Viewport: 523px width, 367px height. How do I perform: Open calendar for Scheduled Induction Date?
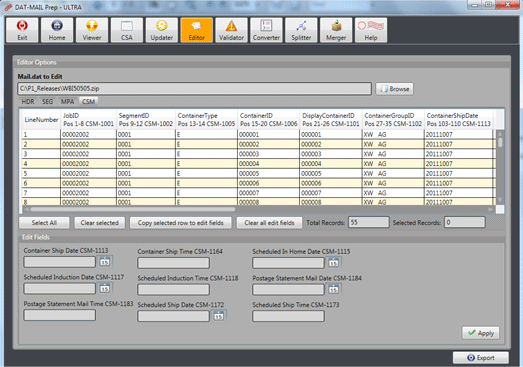pos(105,288)
